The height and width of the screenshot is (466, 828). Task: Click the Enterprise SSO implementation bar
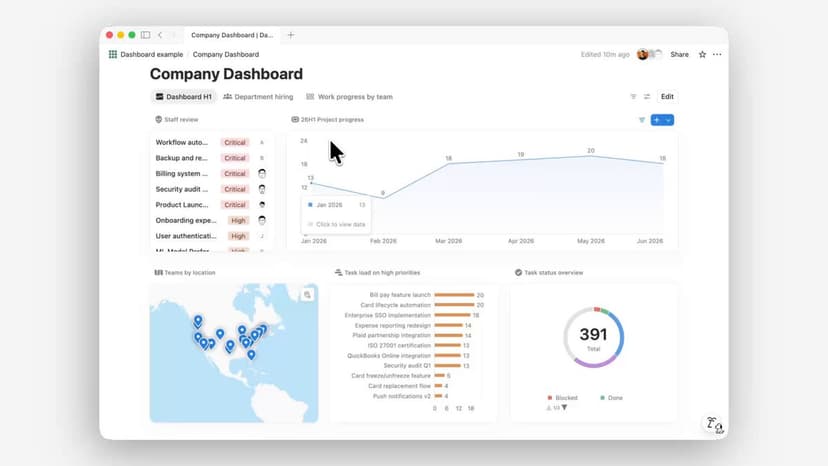tap(452, 315)
